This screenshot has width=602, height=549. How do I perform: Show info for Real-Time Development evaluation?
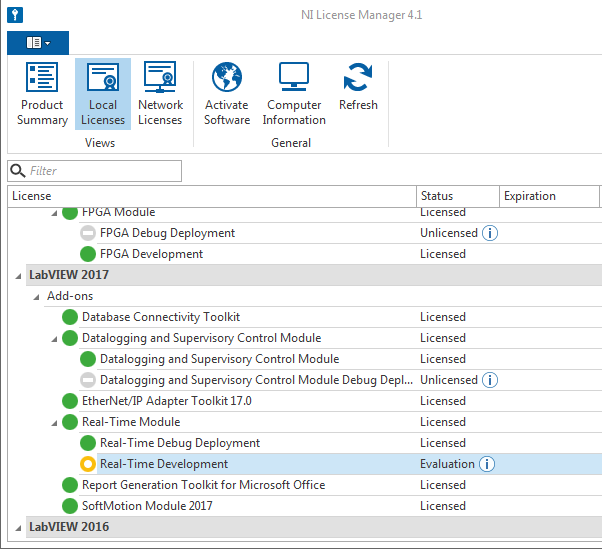point(487,464)
